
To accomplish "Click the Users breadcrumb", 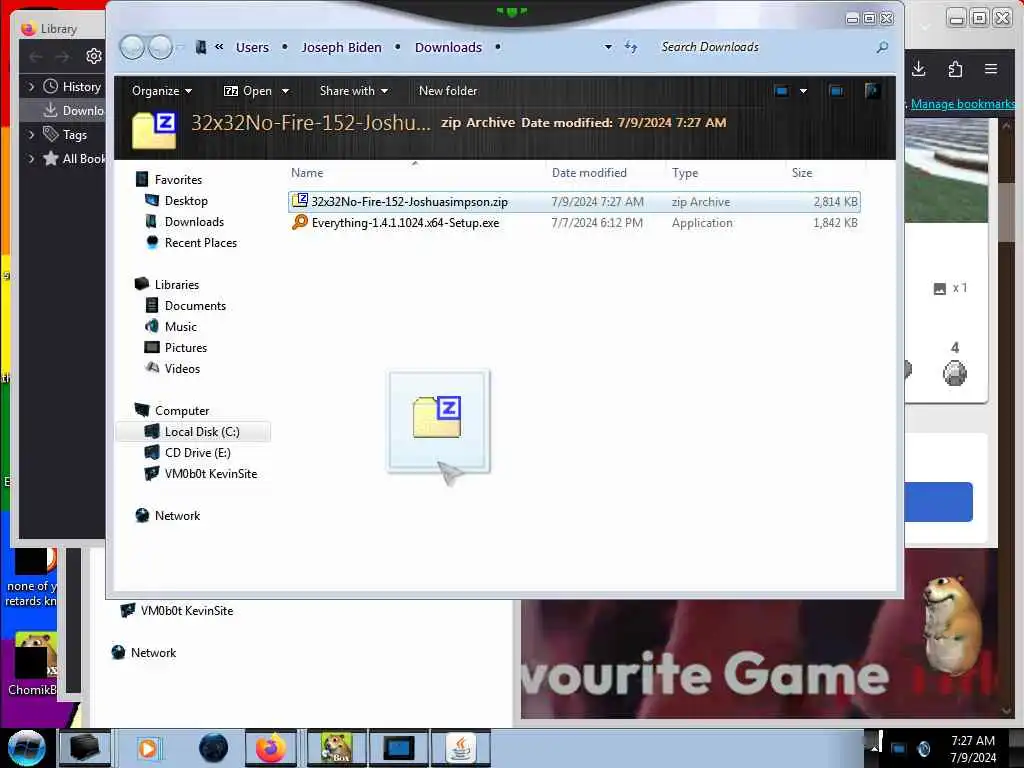I will tap(252, 47).
